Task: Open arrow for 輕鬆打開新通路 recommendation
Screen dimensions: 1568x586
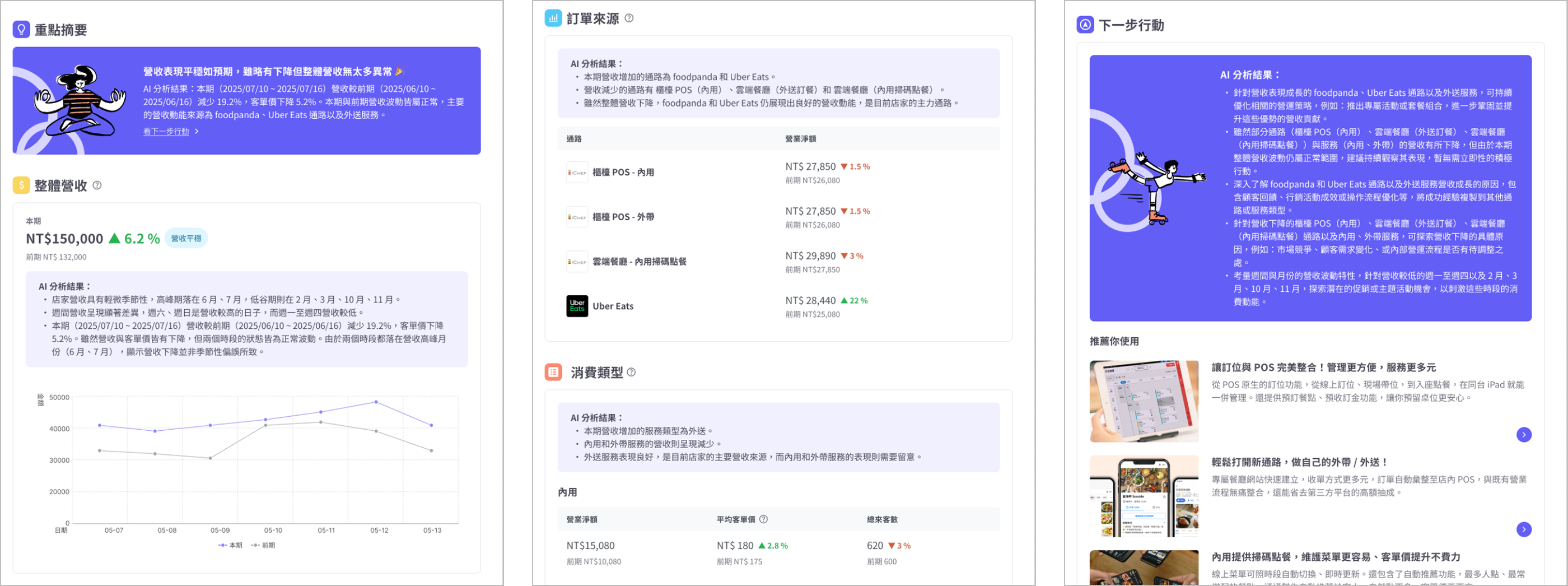Action: [x=1524, y=529]
